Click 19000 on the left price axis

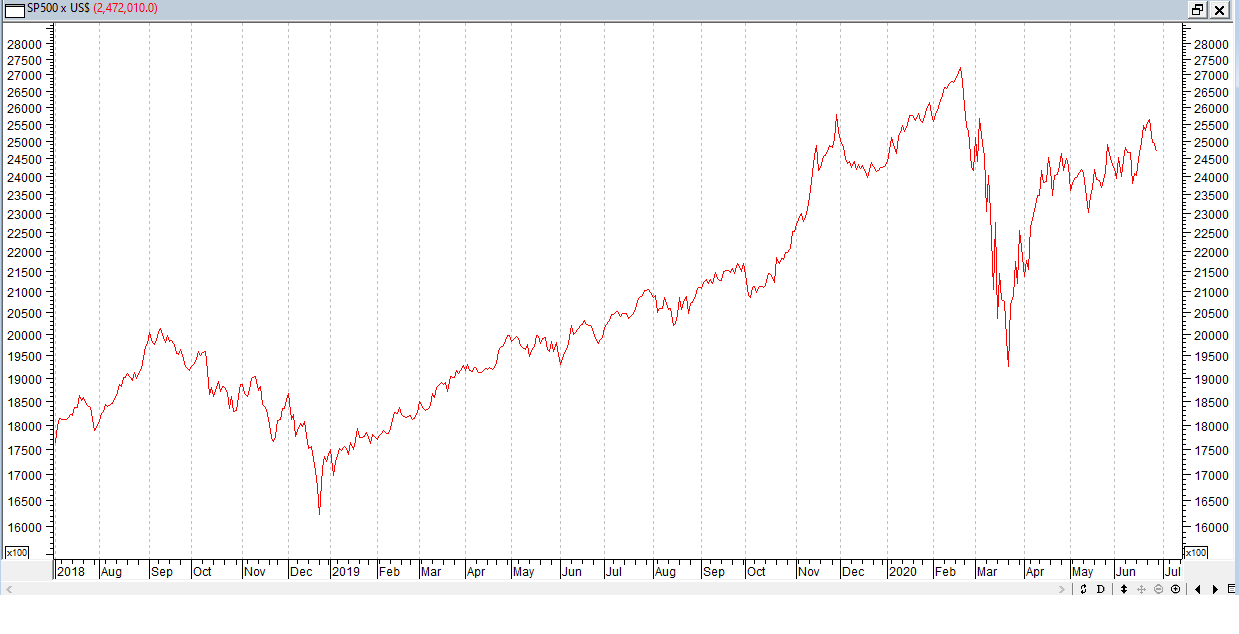25,379
